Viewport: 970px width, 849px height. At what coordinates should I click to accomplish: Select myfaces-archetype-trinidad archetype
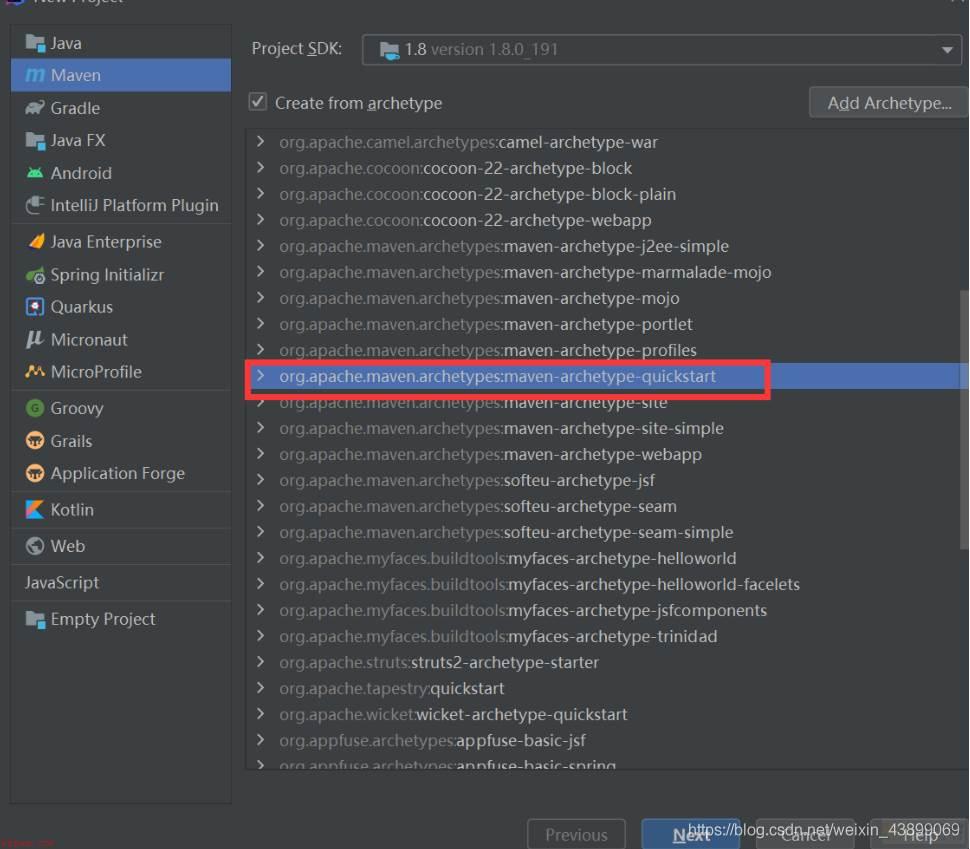[498, 636]
